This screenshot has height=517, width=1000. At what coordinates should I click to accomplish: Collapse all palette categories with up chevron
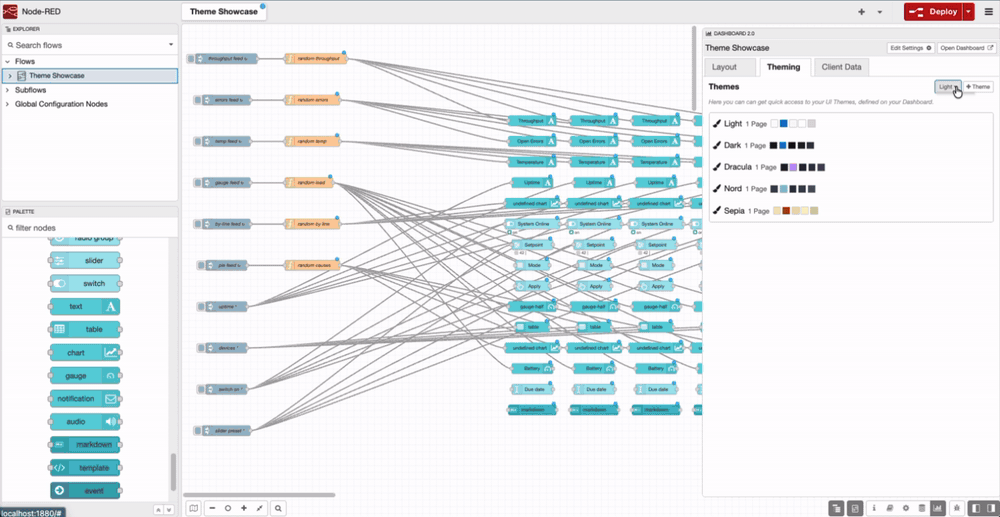158,510
